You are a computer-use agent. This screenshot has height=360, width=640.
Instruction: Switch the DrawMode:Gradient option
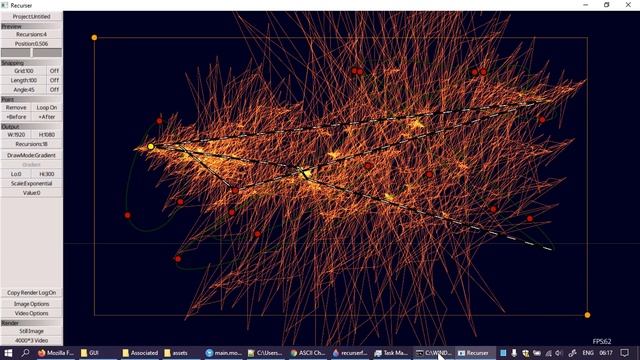[31, 155]
